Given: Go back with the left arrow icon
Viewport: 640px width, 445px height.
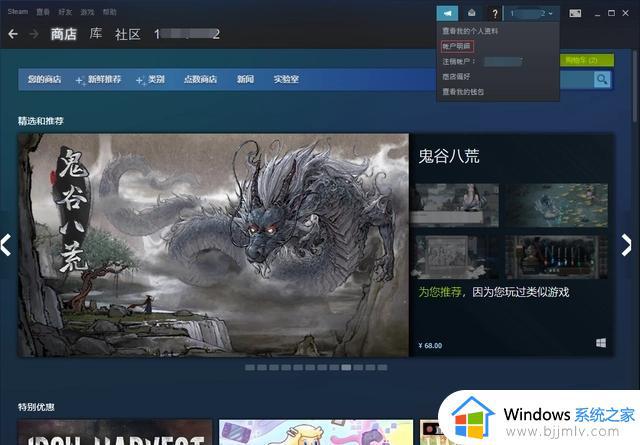Looking at the screenshot, I should coord(13,34).
